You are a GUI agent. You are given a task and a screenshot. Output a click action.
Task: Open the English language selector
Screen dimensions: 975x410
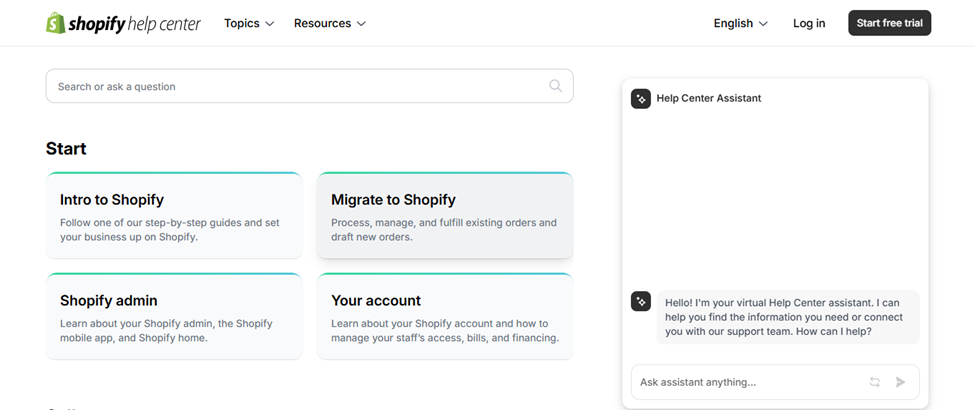pyautogui.click(x=740, y=23)
